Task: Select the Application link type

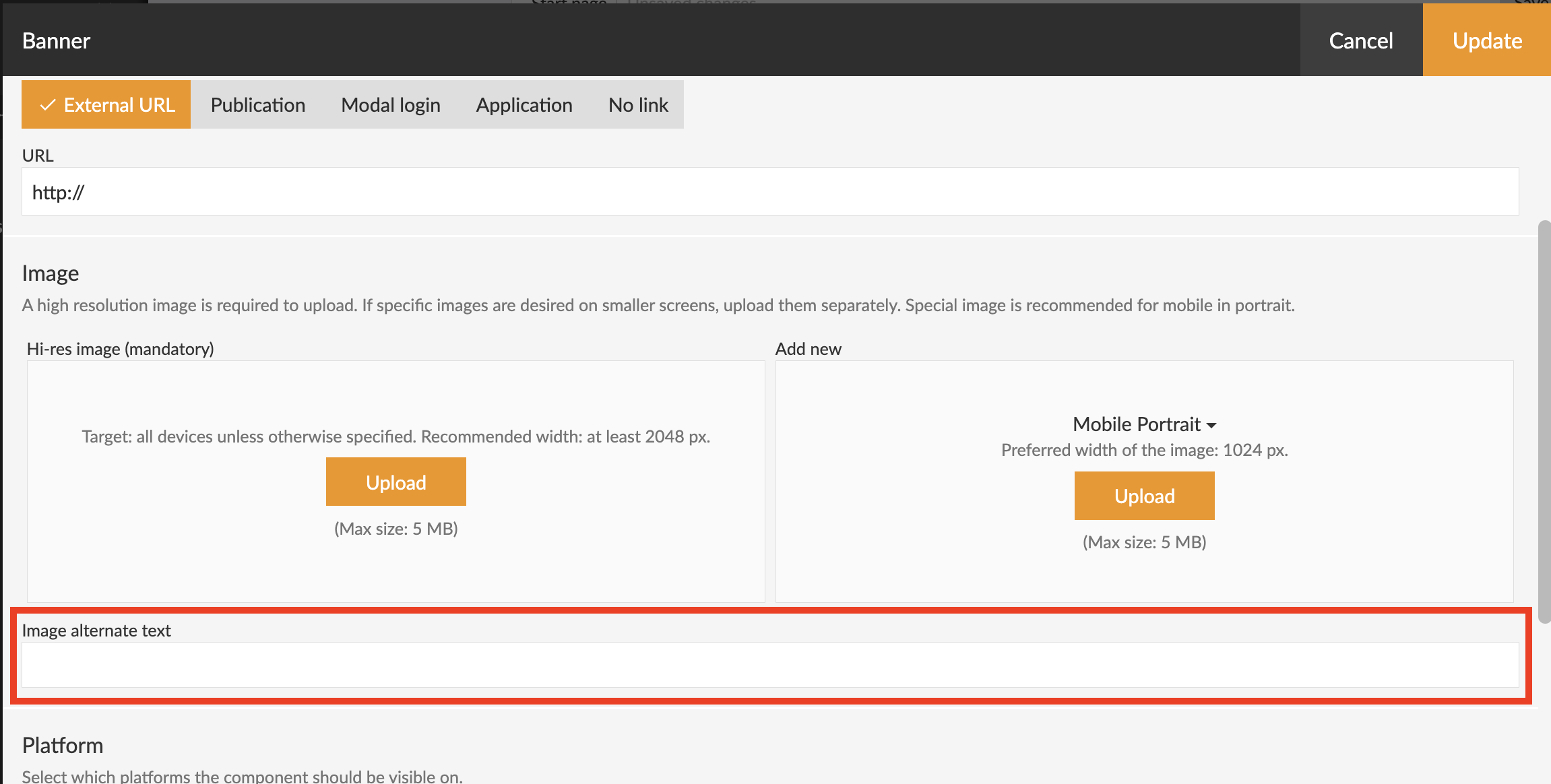Action: tap(524, 105)
